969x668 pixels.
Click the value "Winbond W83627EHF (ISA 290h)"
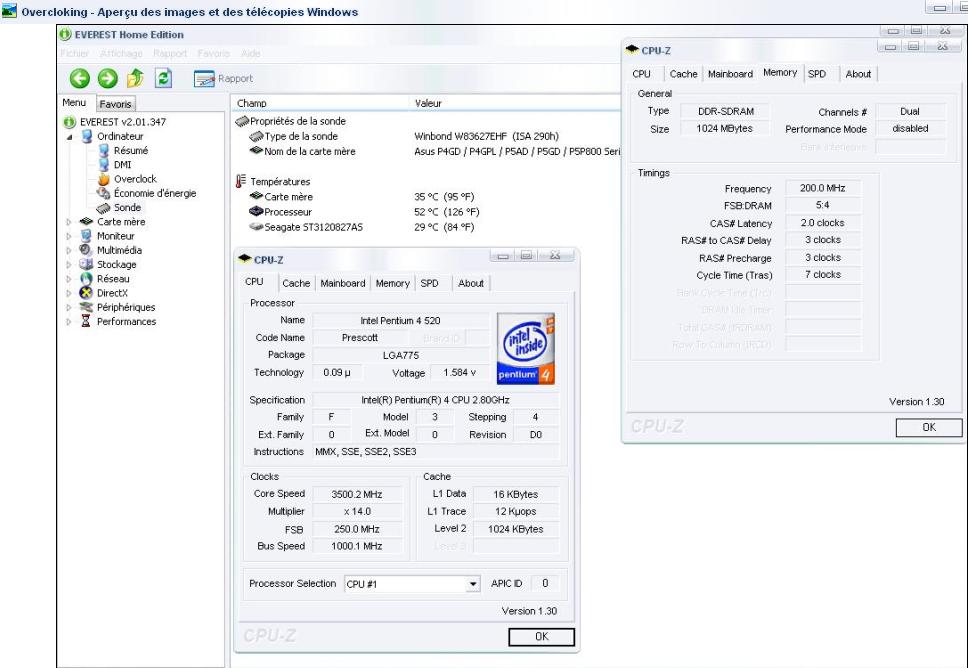(486, 137)
